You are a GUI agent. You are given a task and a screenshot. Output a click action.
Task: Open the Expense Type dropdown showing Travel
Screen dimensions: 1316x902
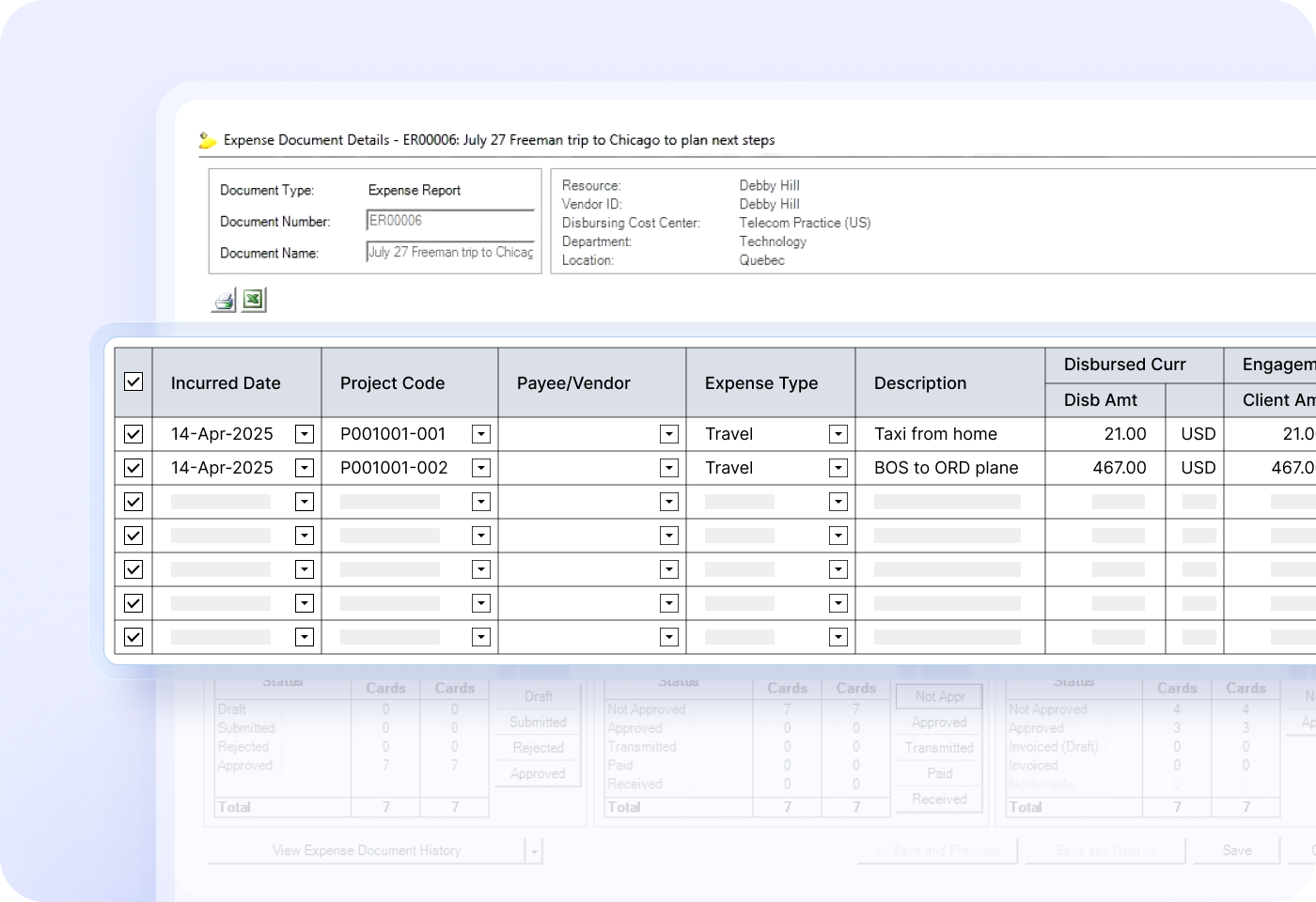coord(838,433)
